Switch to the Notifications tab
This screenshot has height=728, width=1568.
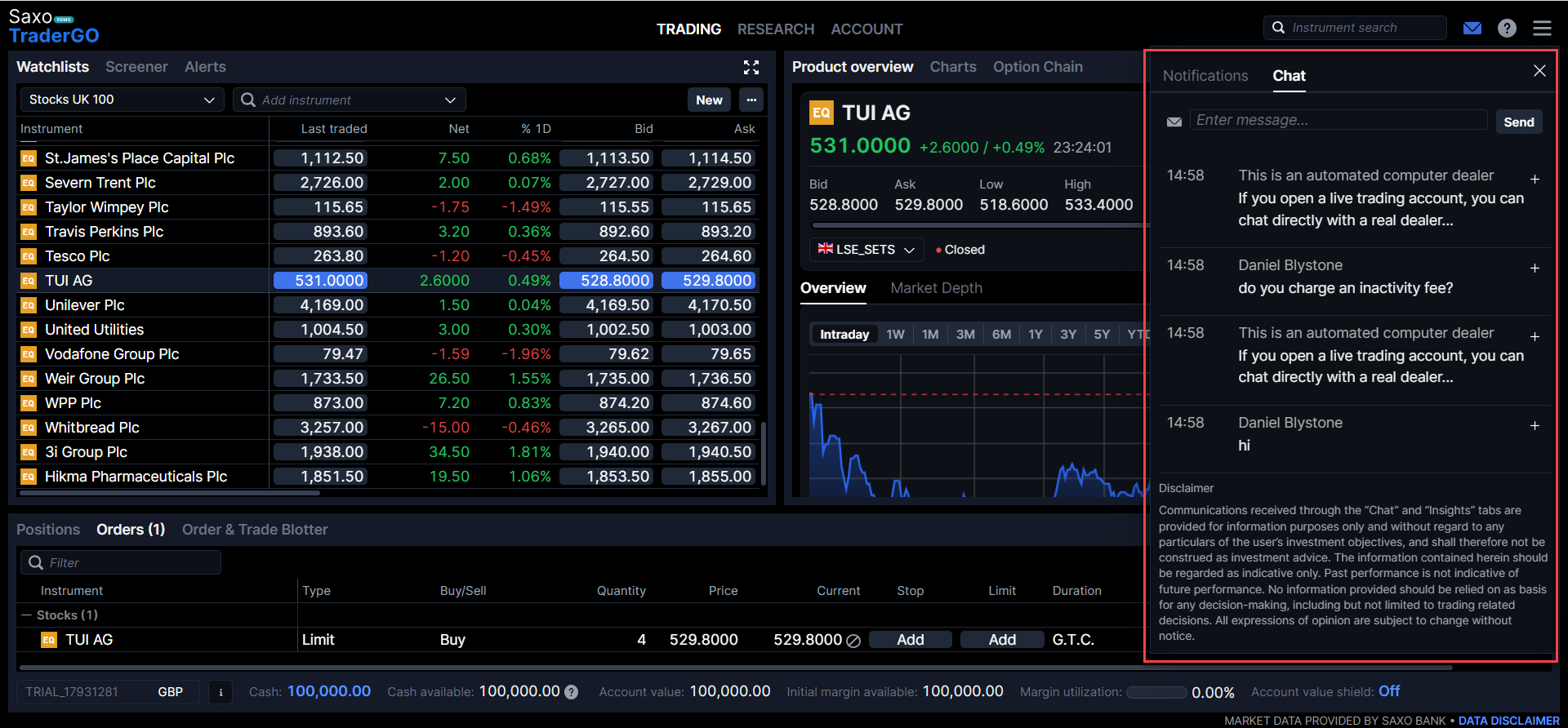point(1205,76)
